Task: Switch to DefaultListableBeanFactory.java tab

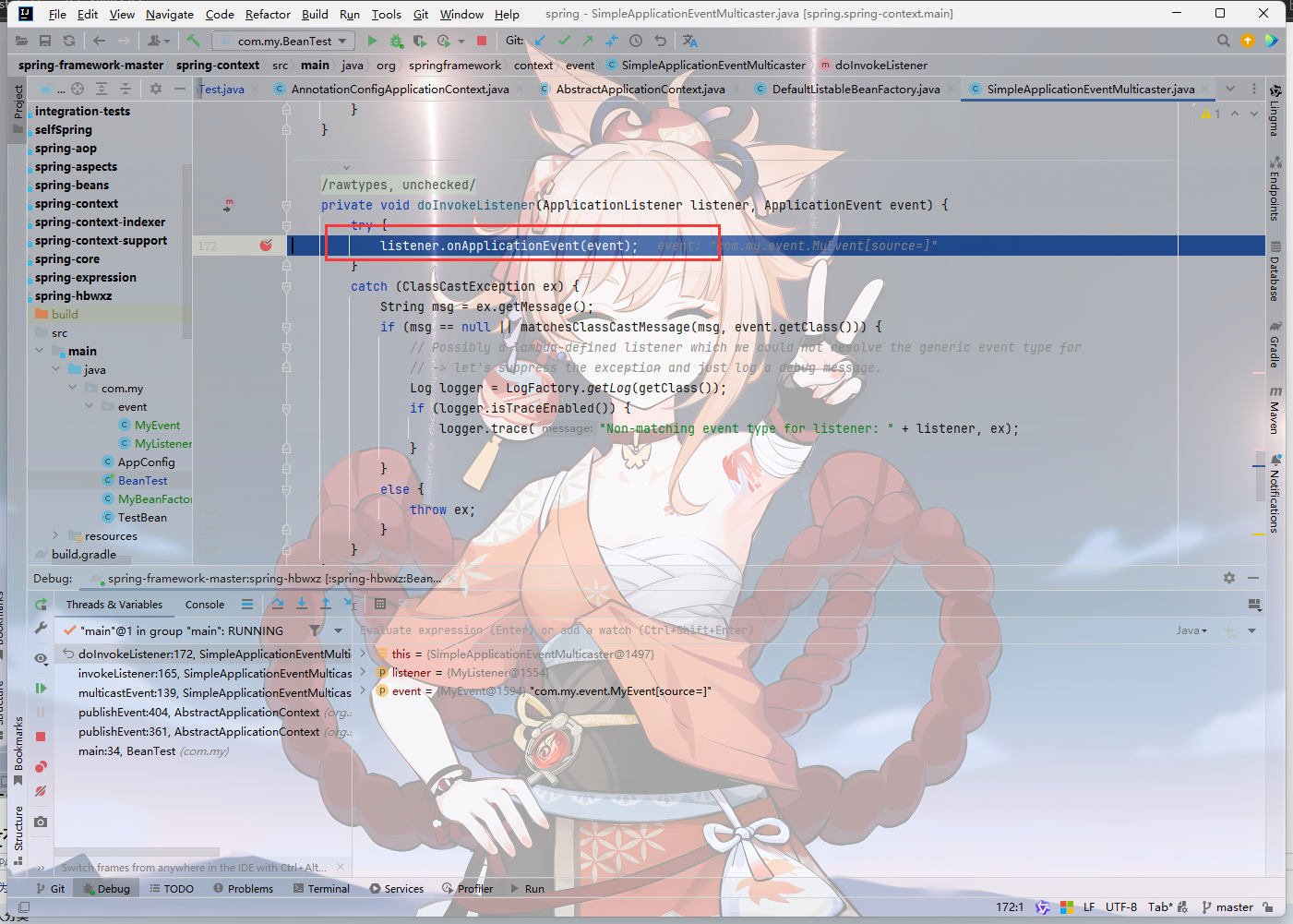Action: click(856, 89)
